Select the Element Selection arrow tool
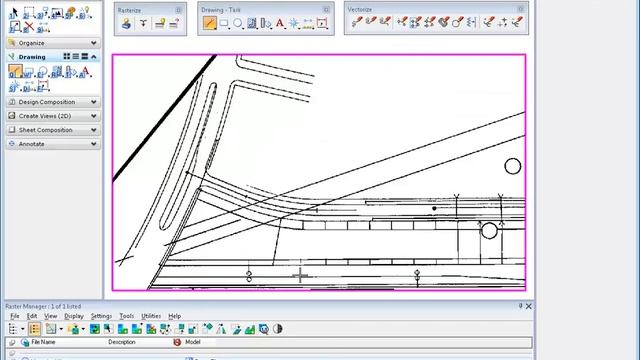640x360 pixels. pyautogui.click(x=13, y=13)
